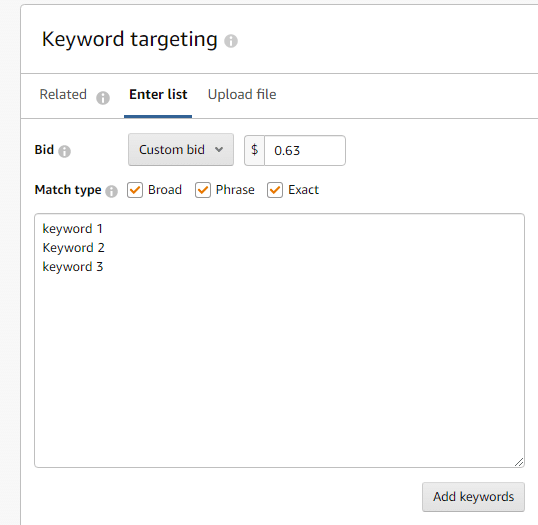Screen dimensions: 538x525
Task: Uncheck the Broad match type checkbox
Action: pyautogui.click(x=135, y=190)
